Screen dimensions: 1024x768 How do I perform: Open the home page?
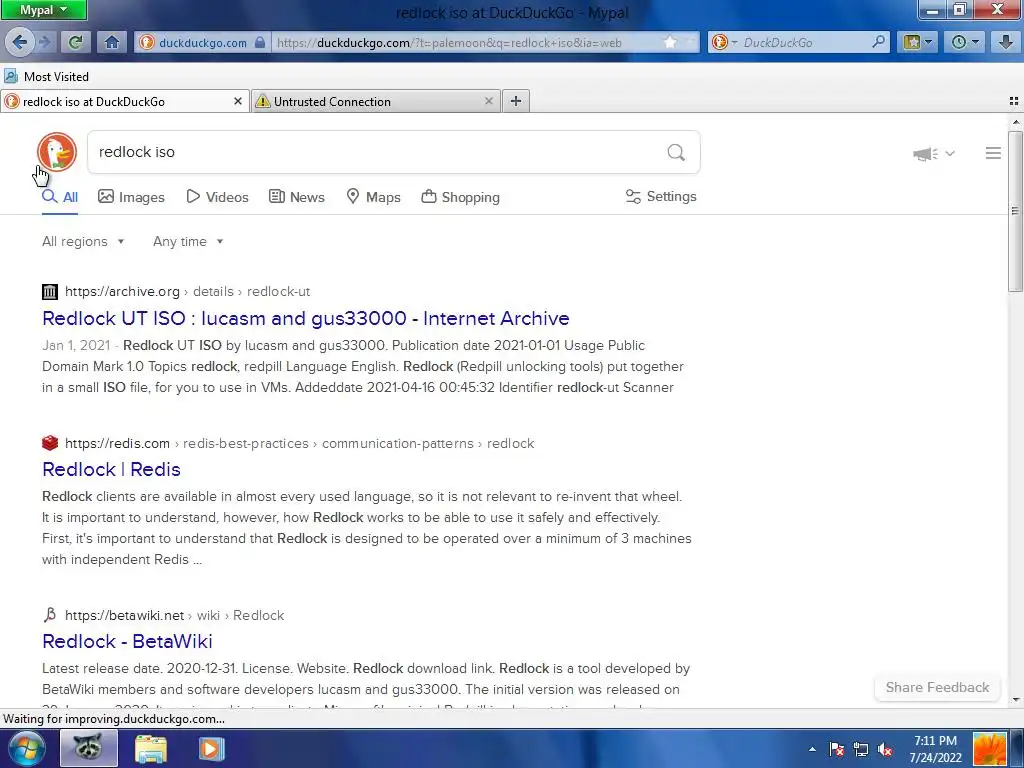click(112, 42)
